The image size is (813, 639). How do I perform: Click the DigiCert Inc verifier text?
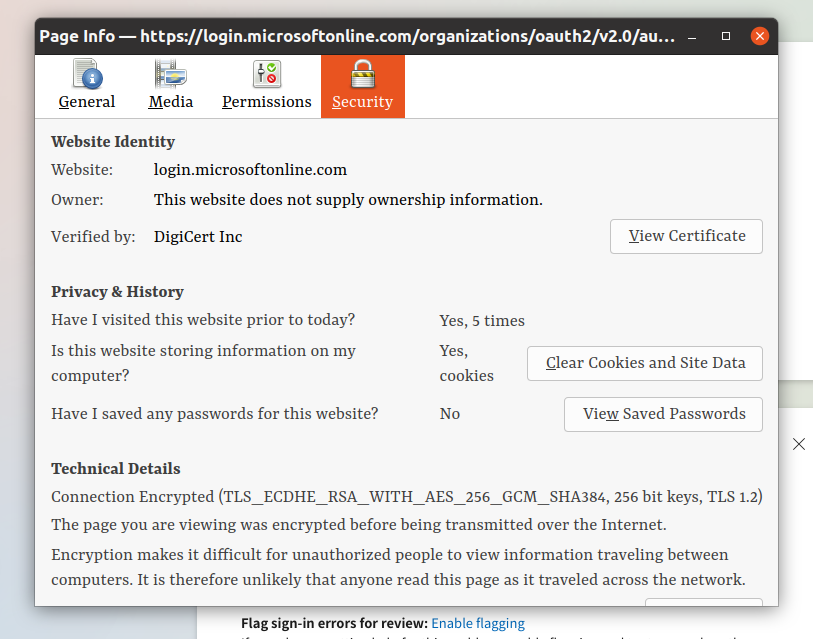(198, 237)
